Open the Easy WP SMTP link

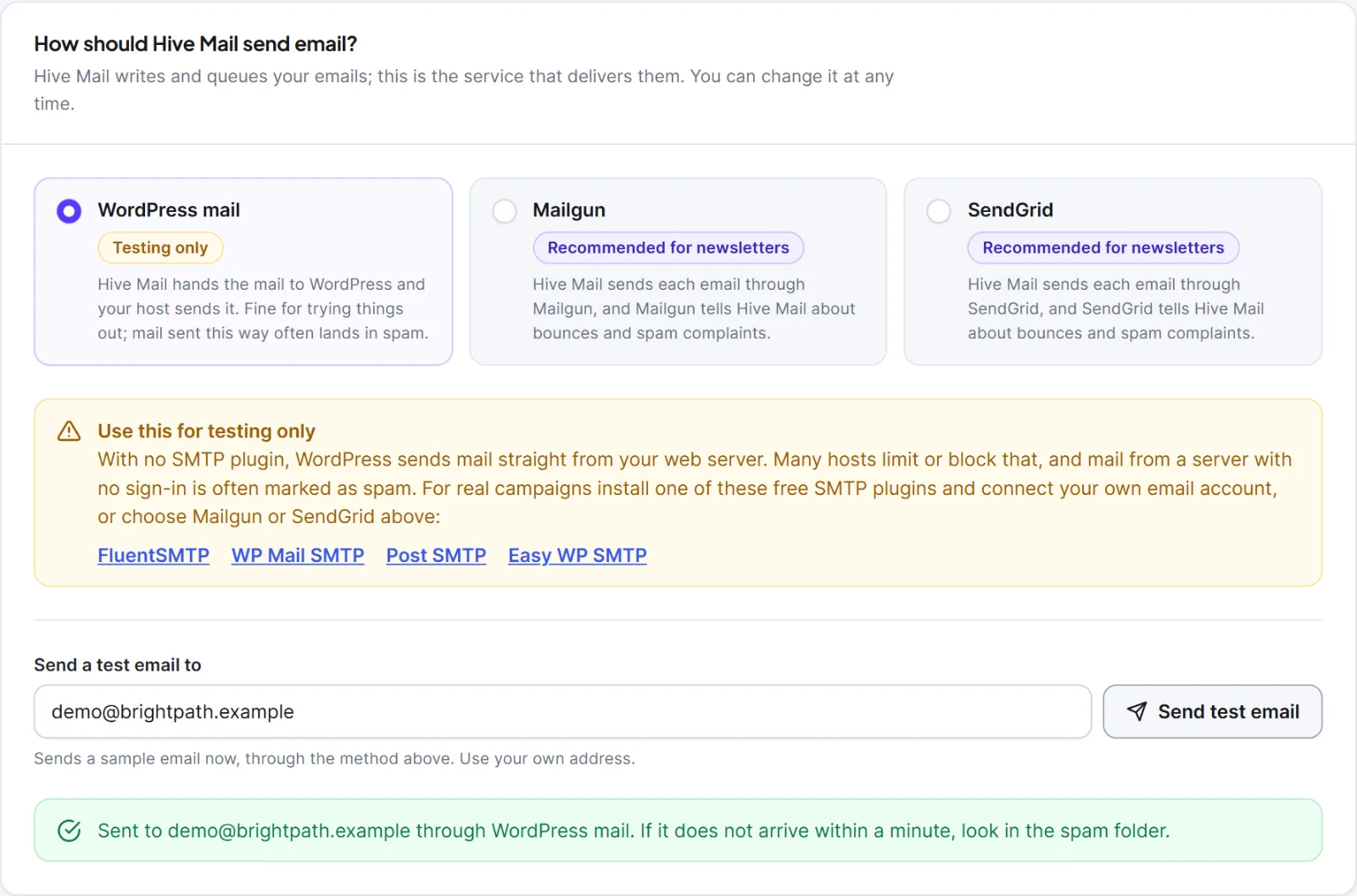(x=578, y=555)
